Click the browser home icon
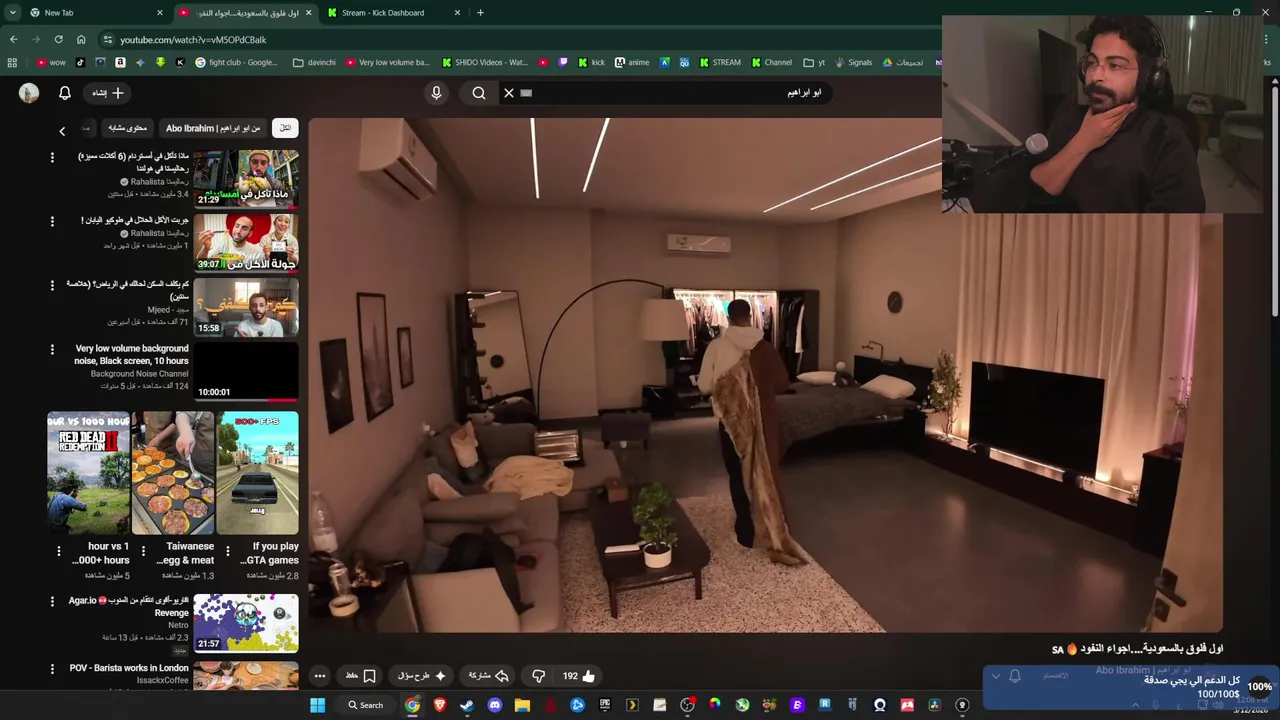The height and width of the screenshot is (720, 1280). click(x=81, y=39)
